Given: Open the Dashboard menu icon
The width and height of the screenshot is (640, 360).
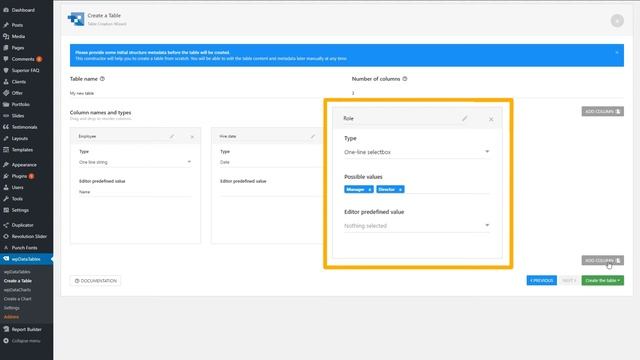Looking at the screenshot, I should [x=6, y=10].
